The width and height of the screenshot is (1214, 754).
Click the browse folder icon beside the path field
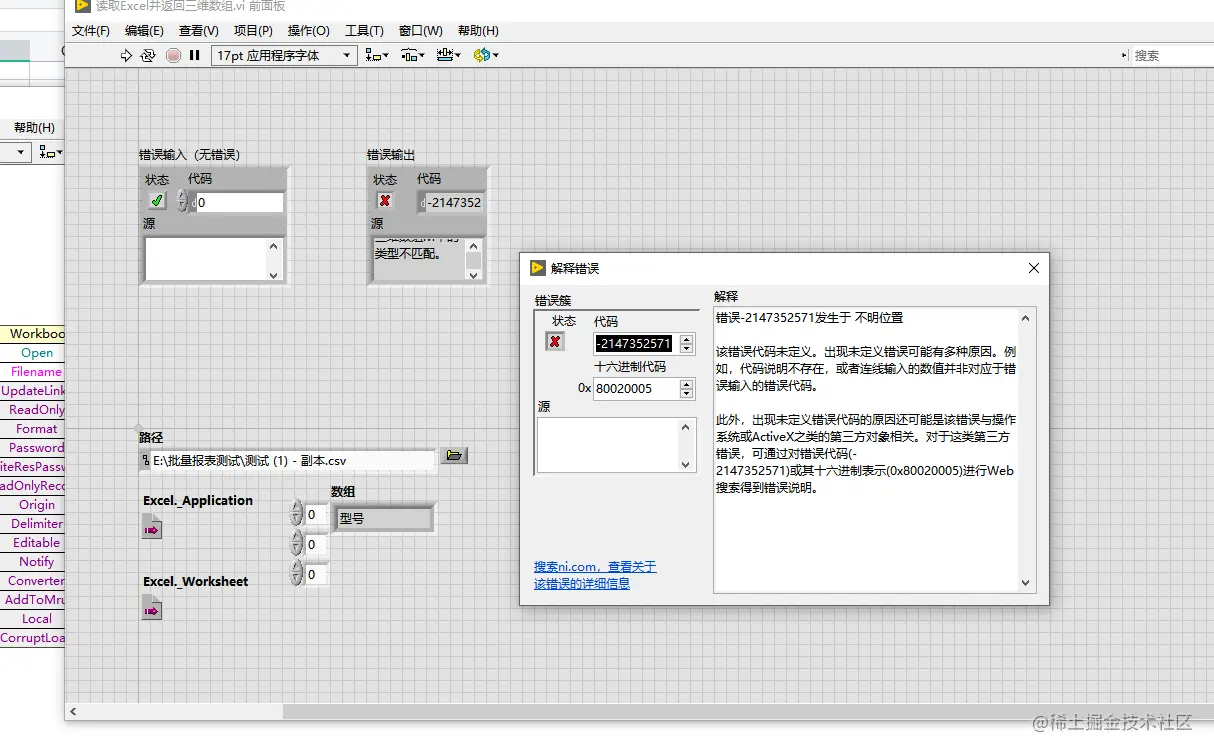[x=455, y=455]
